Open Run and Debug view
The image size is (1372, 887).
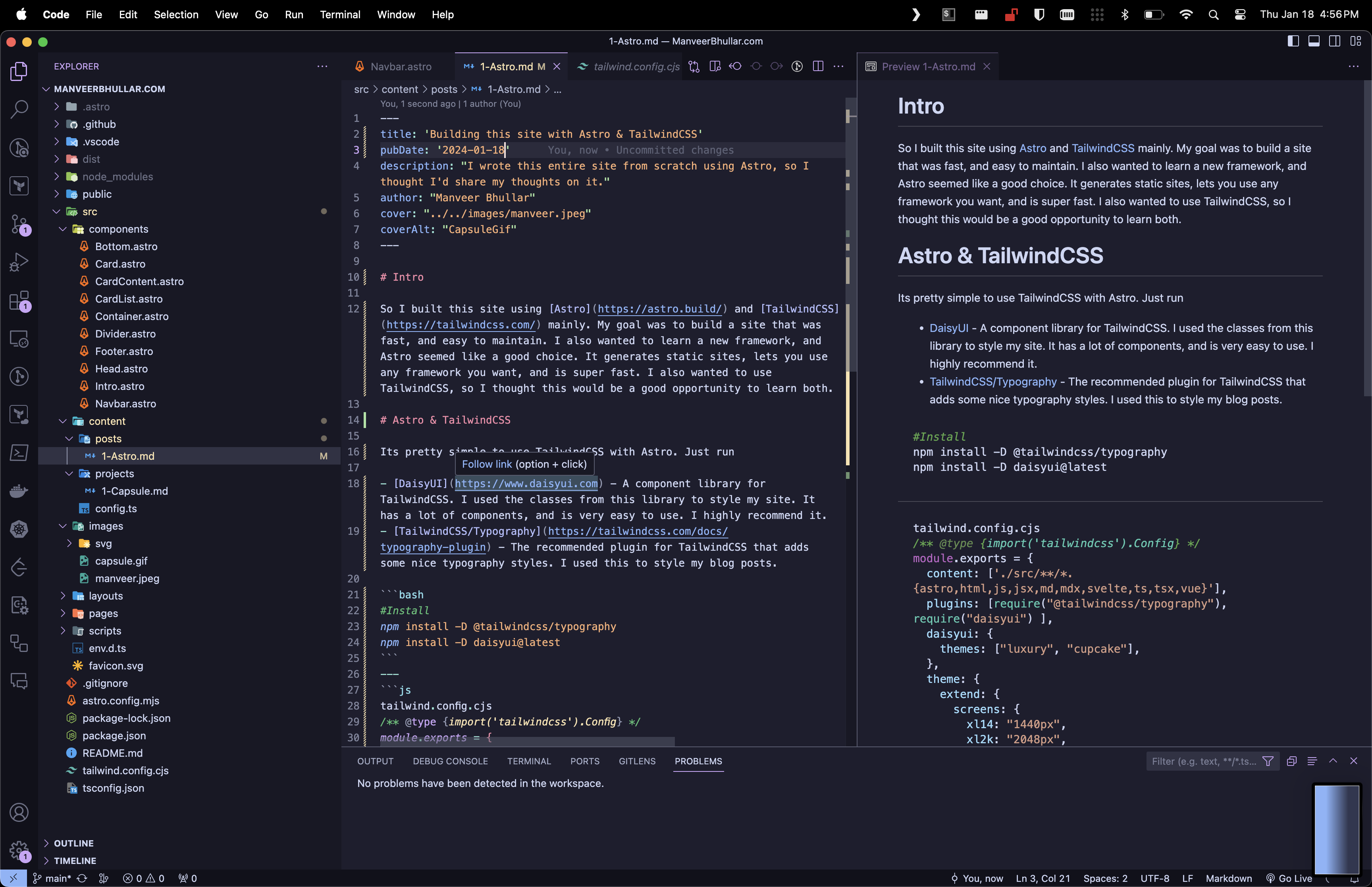(19, 262)
